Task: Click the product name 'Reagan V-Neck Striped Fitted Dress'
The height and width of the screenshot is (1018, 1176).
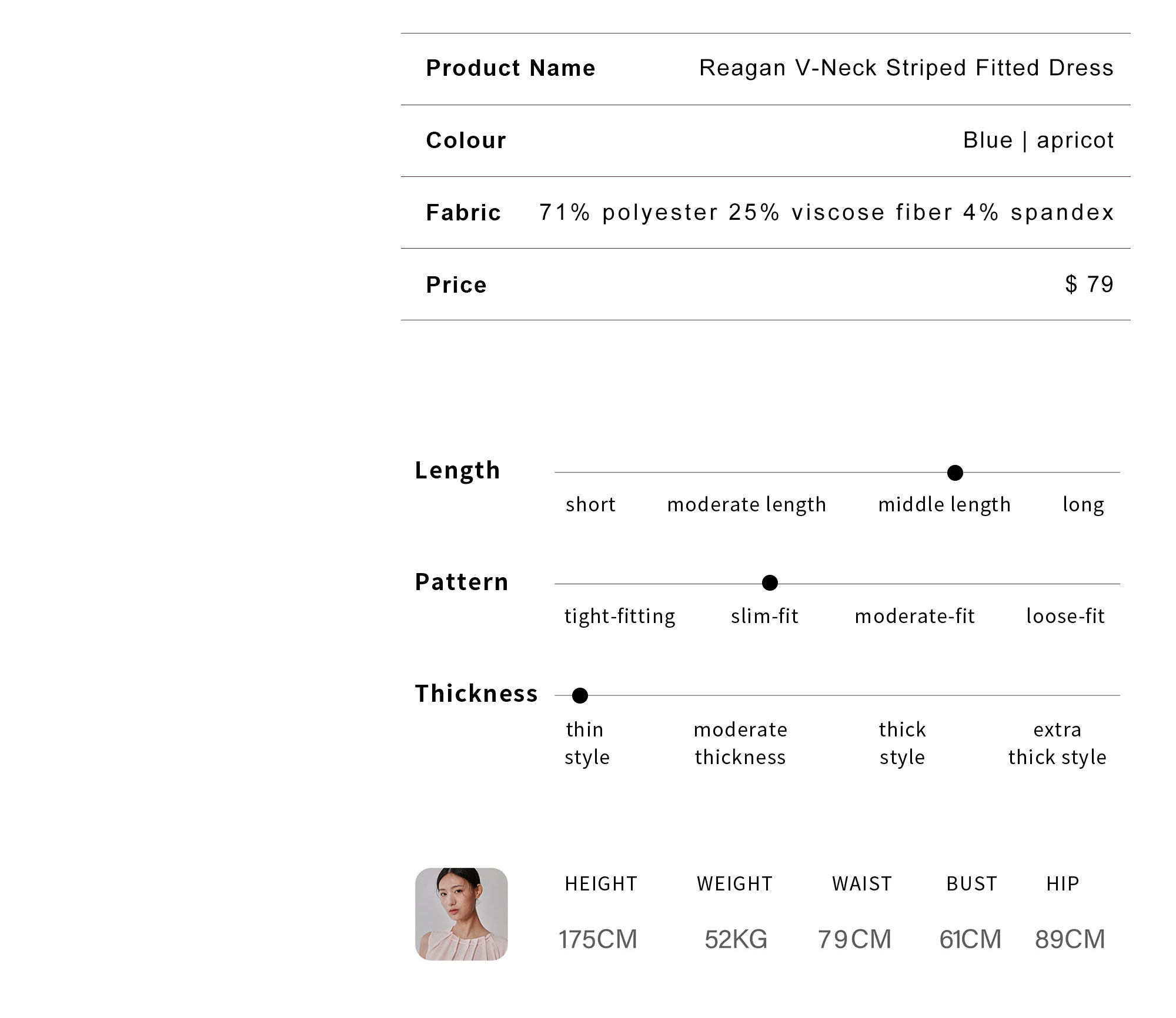Action: click(906, 68)
